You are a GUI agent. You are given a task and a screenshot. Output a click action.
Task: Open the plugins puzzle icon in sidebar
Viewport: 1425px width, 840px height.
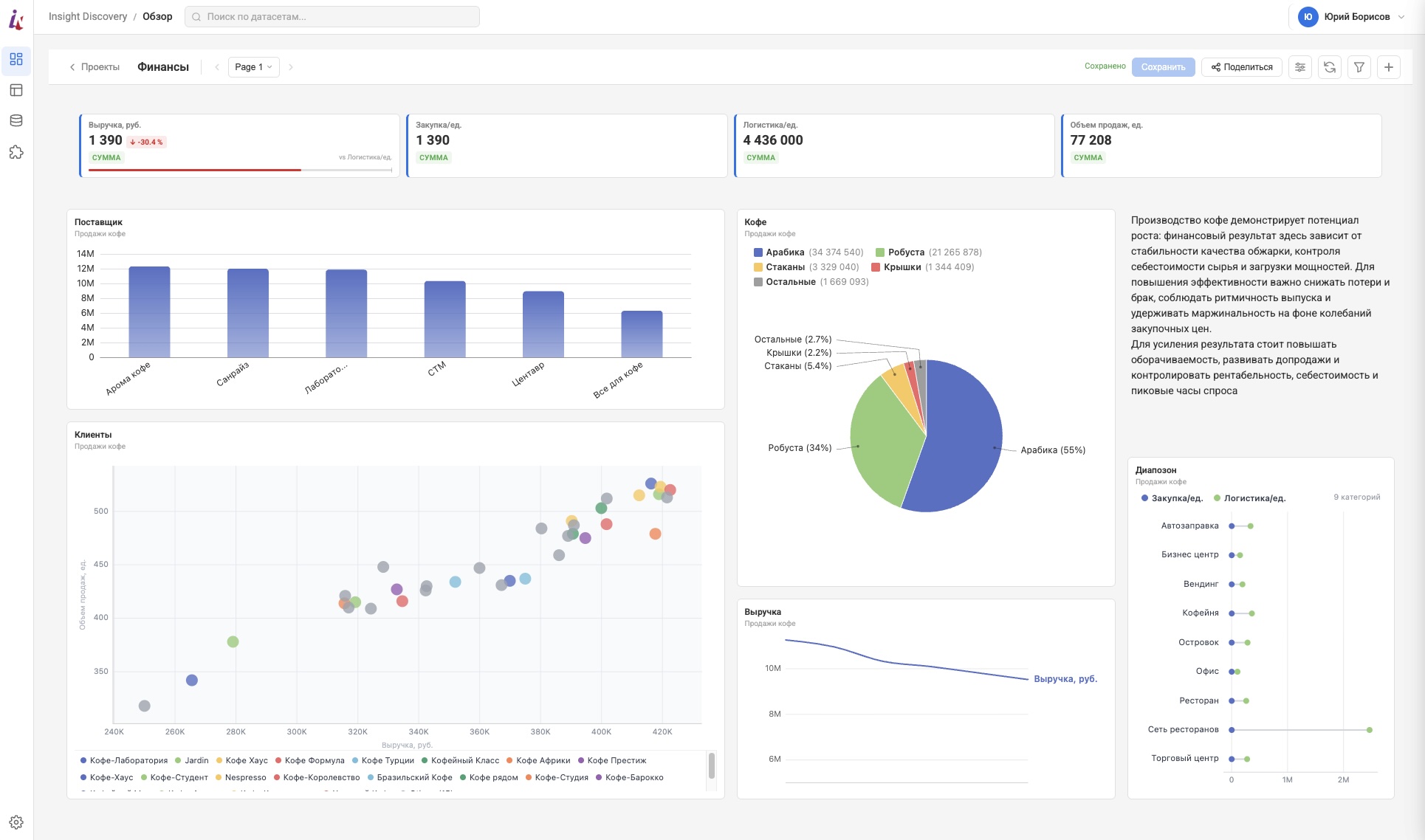click(16, 152)
